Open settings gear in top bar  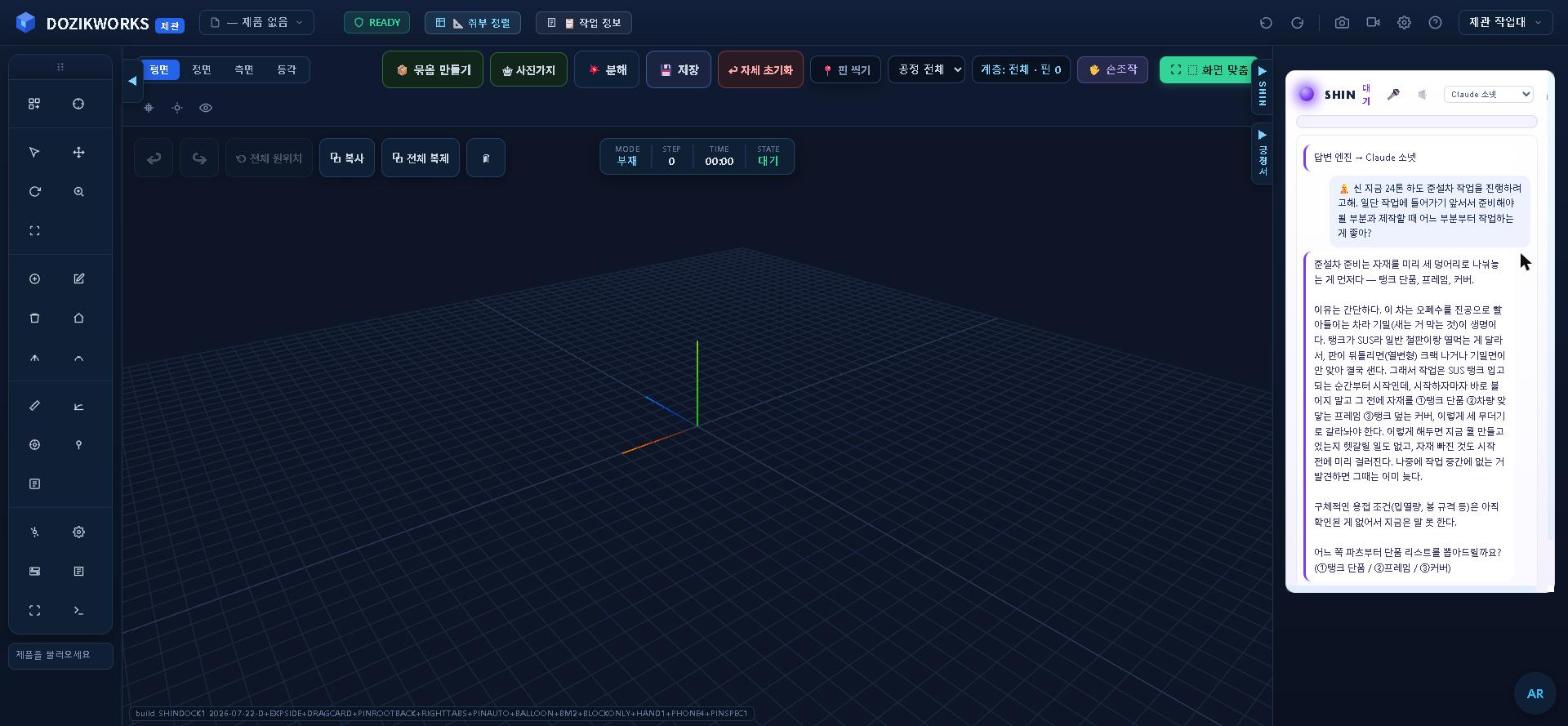click(x=1404, y=22)
